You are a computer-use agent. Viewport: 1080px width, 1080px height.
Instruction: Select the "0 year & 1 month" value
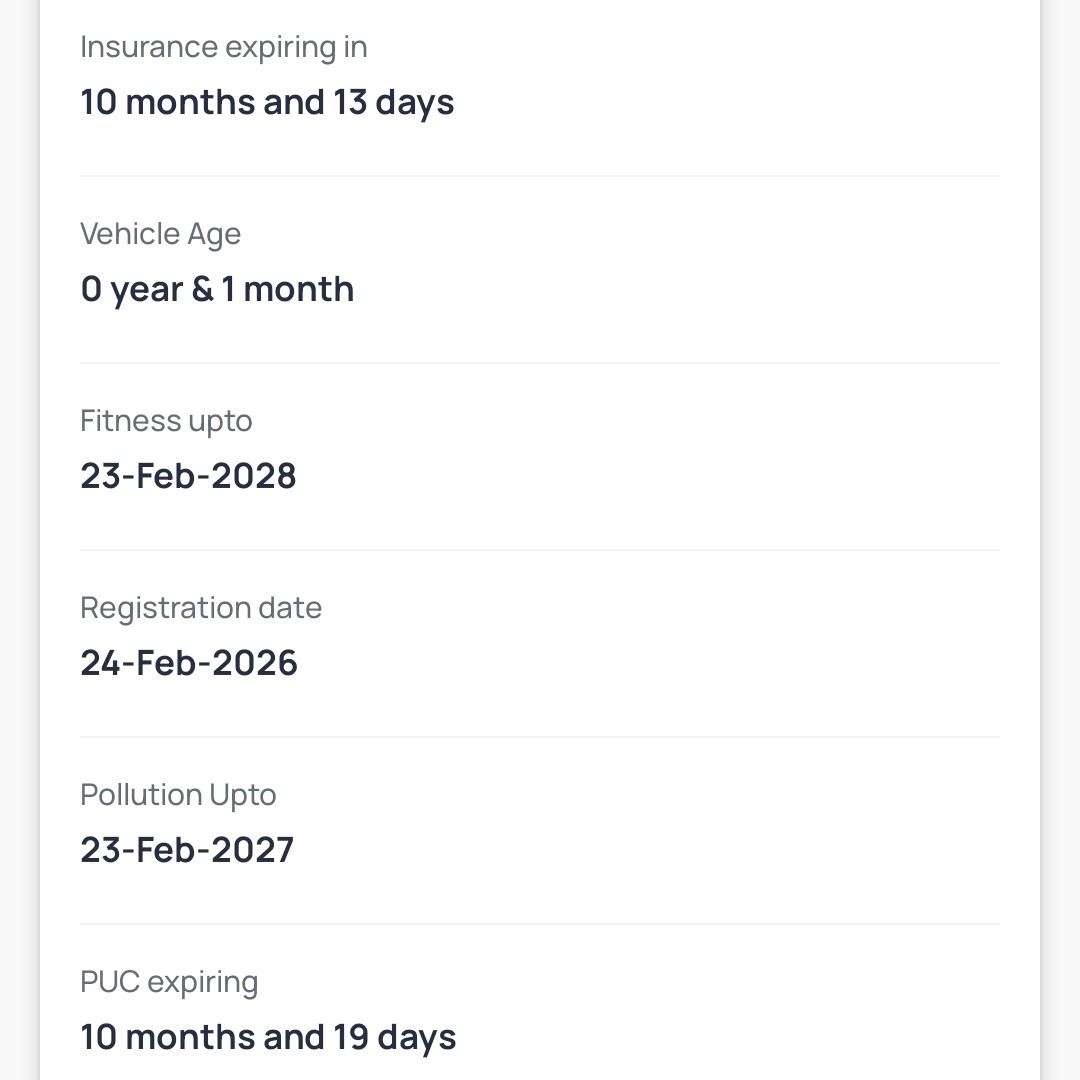217,289
